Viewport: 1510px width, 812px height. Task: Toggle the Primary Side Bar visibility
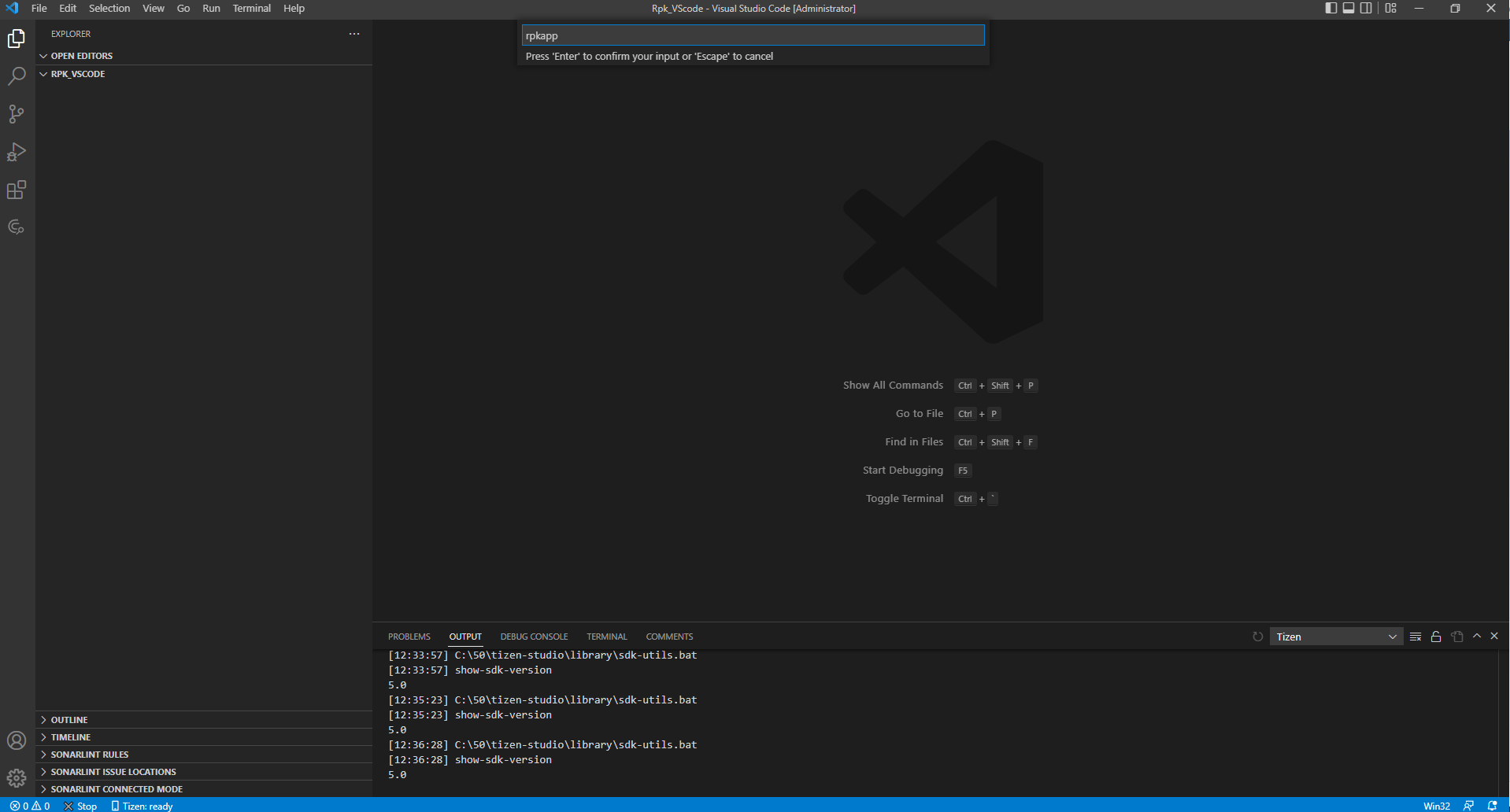click(1330, 8)
